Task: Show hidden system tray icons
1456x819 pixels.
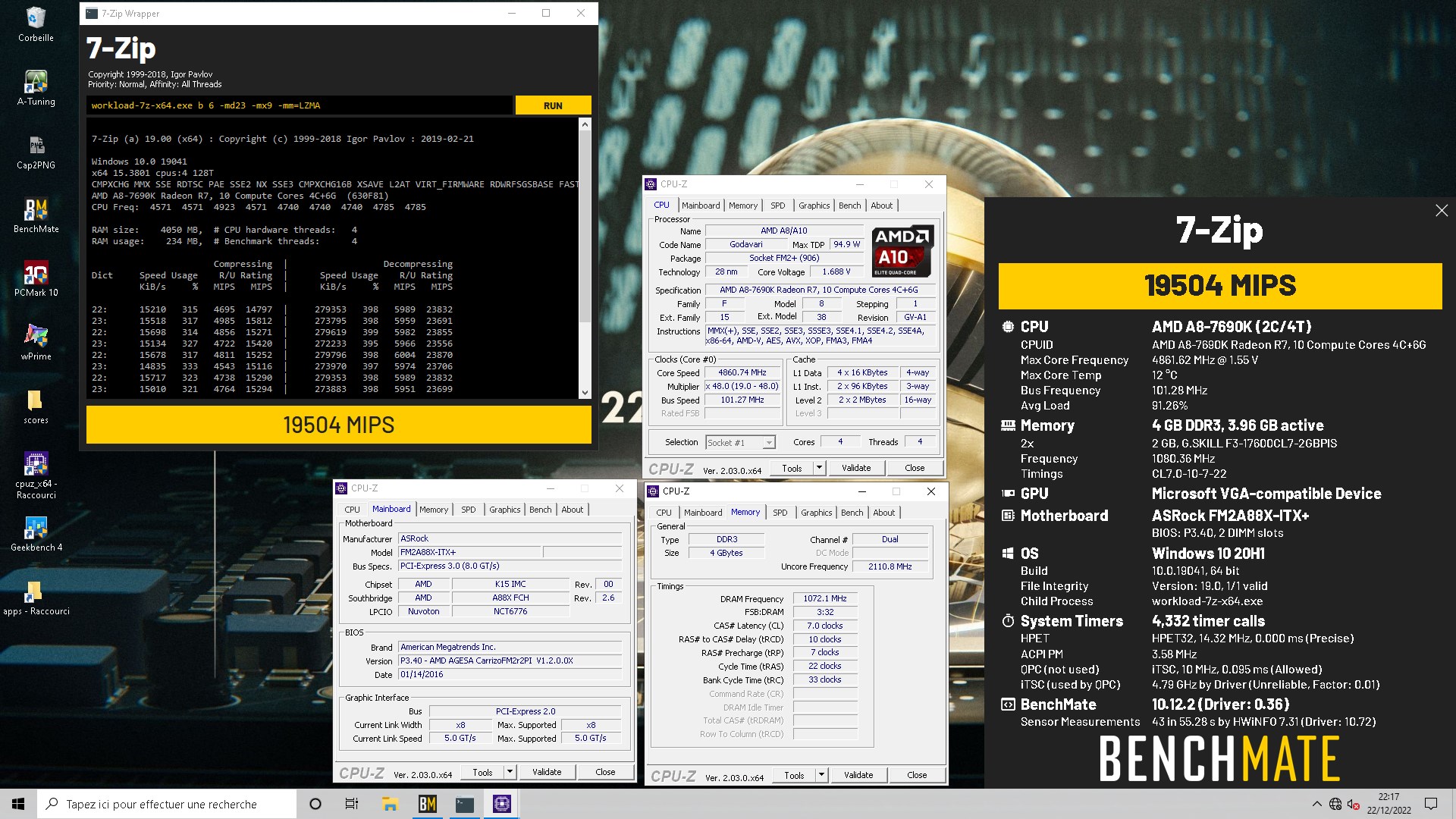Action: pos(1316,804)
